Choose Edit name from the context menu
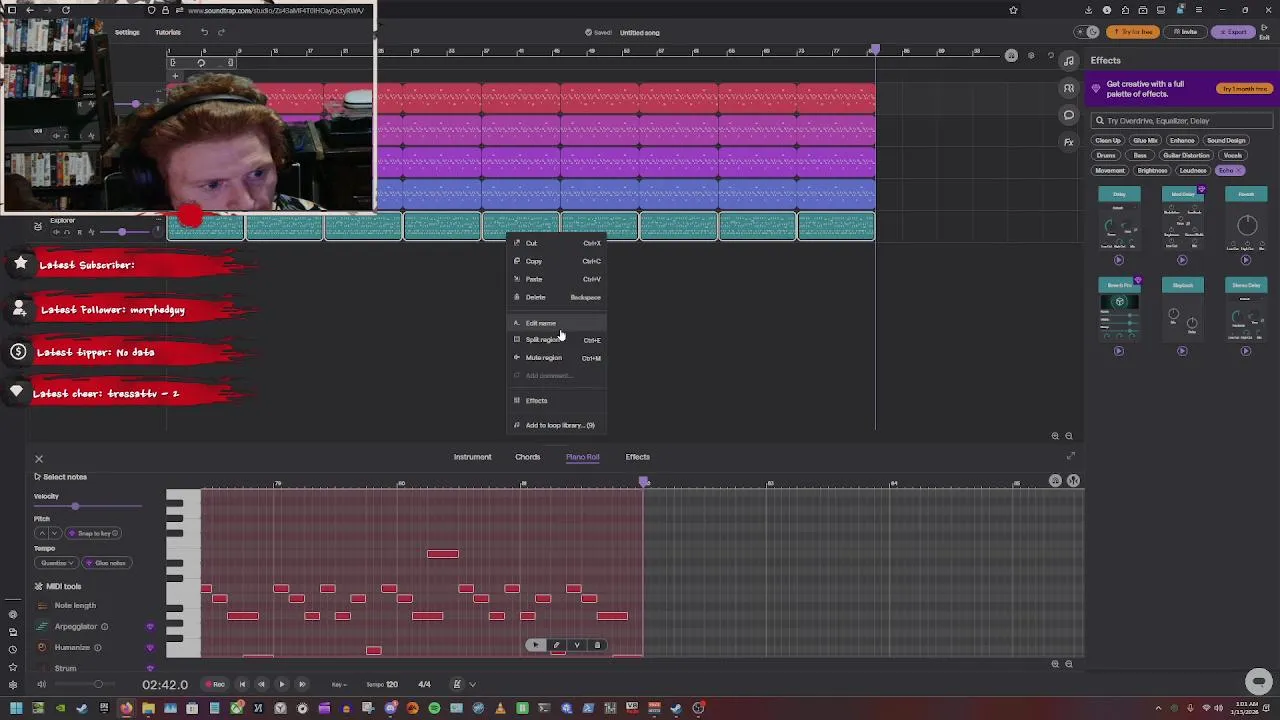This screenshot has width=1280, height=720. [x=557, y=323]
